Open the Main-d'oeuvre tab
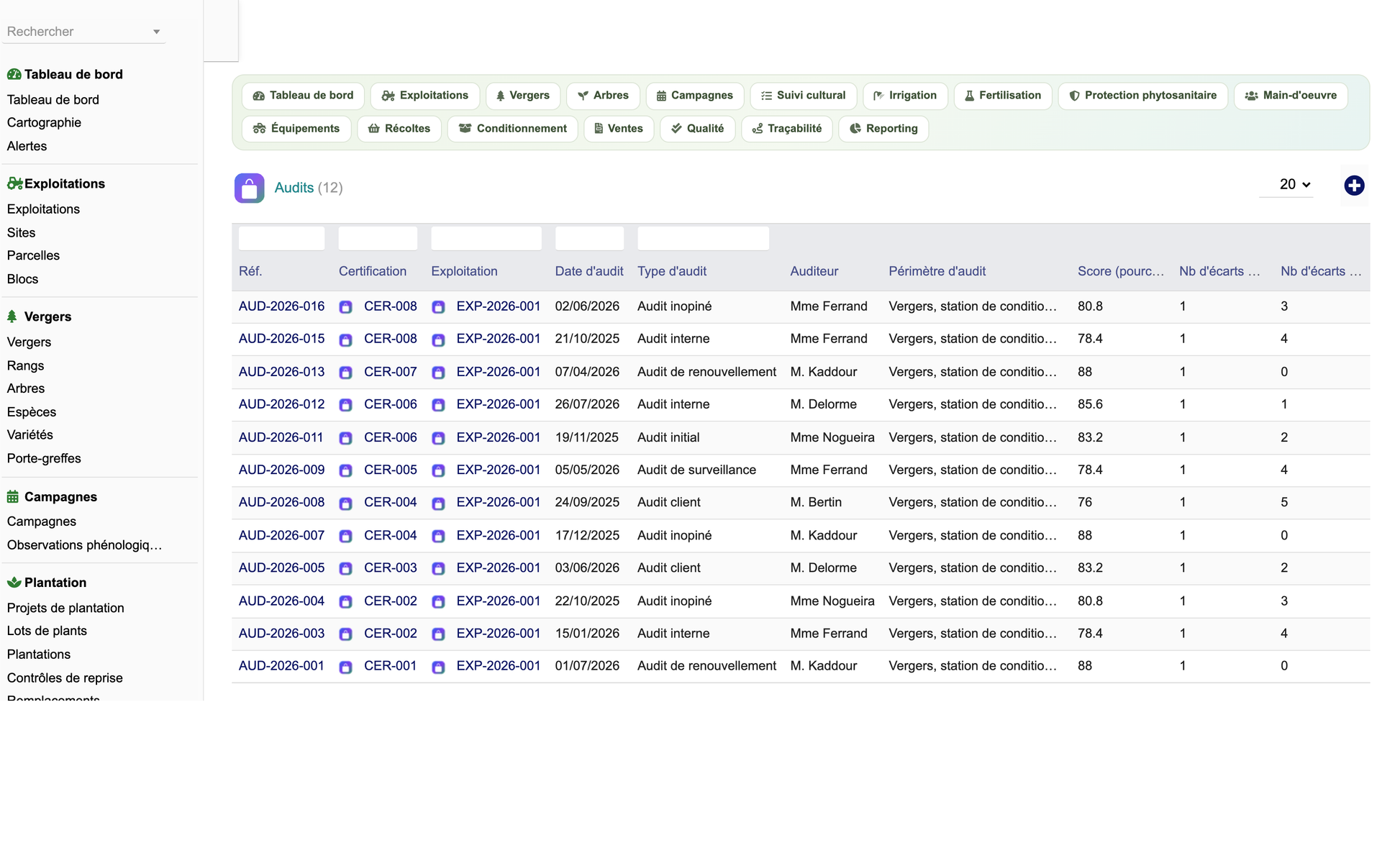 (1291, 96)
